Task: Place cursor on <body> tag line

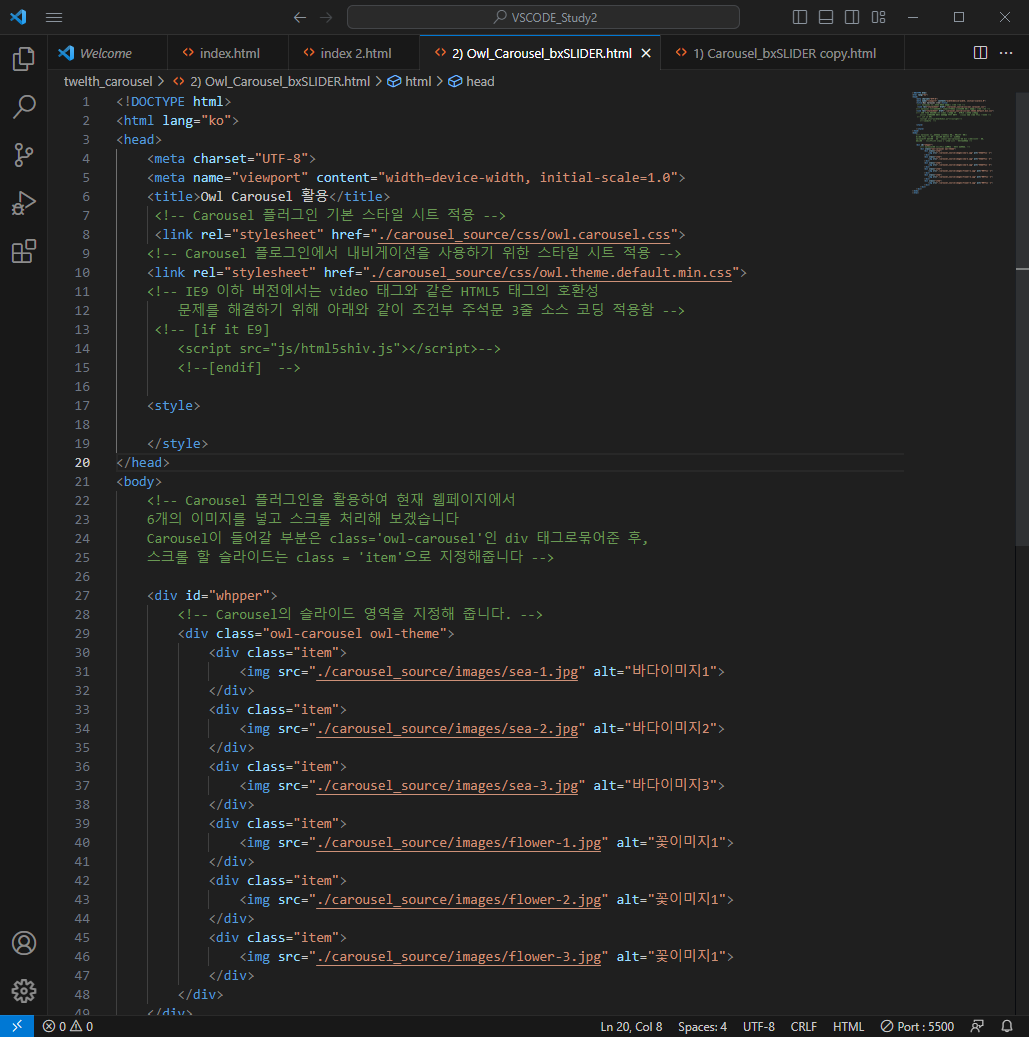Action: 139,482
